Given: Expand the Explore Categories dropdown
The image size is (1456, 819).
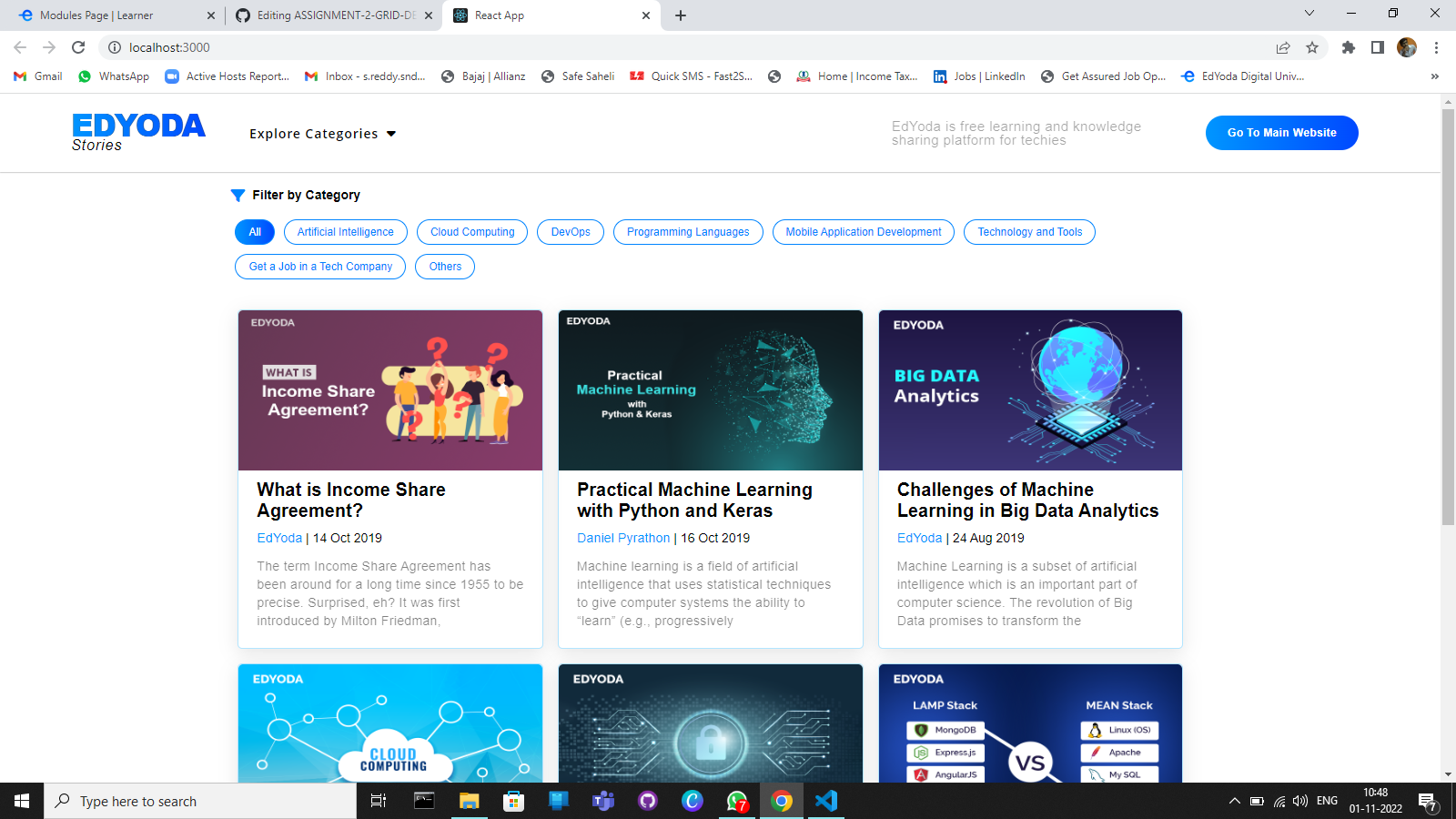Looking at the screenshot, I should point(323,134).
